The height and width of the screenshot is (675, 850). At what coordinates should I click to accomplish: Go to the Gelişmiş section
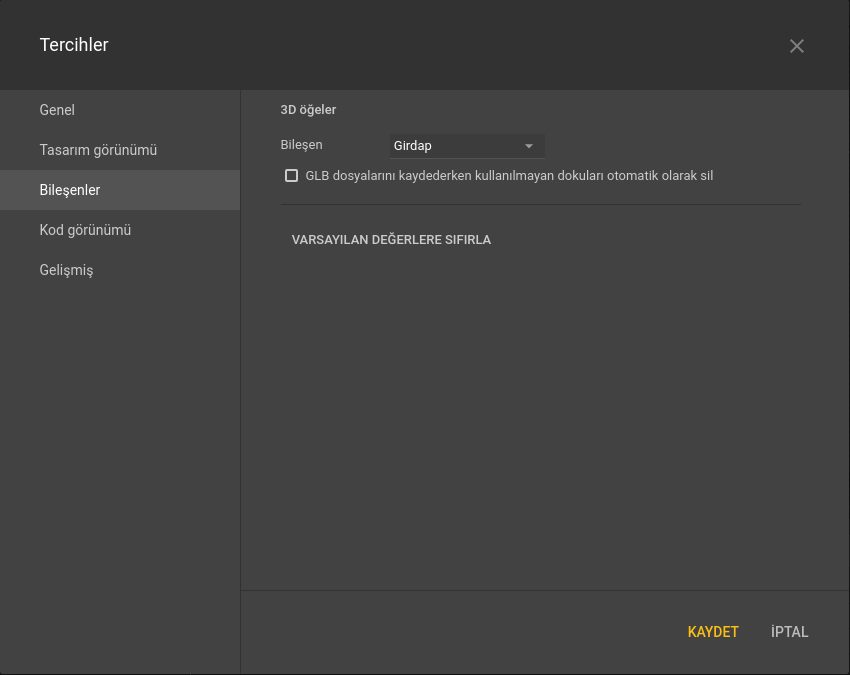click(66, 270)
